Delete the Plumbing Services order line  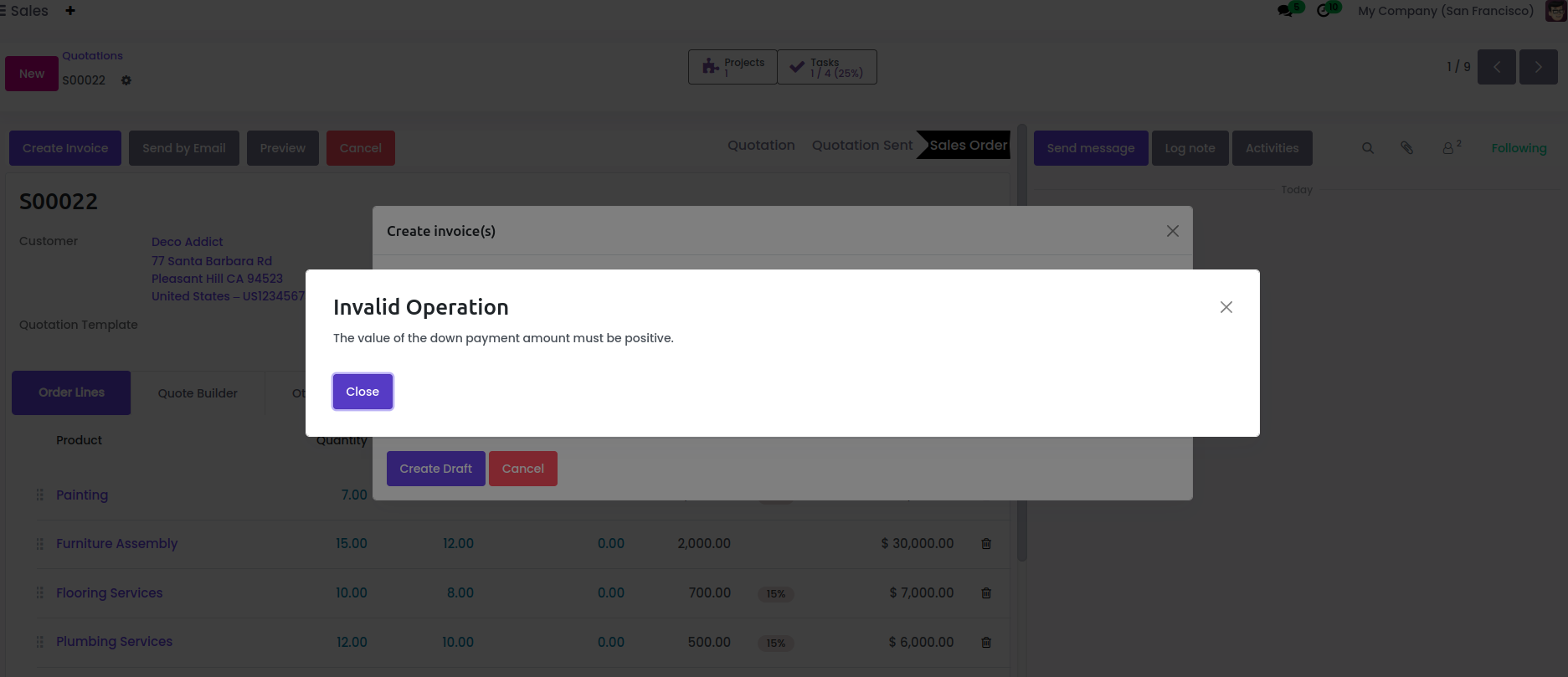pos(986,643)
